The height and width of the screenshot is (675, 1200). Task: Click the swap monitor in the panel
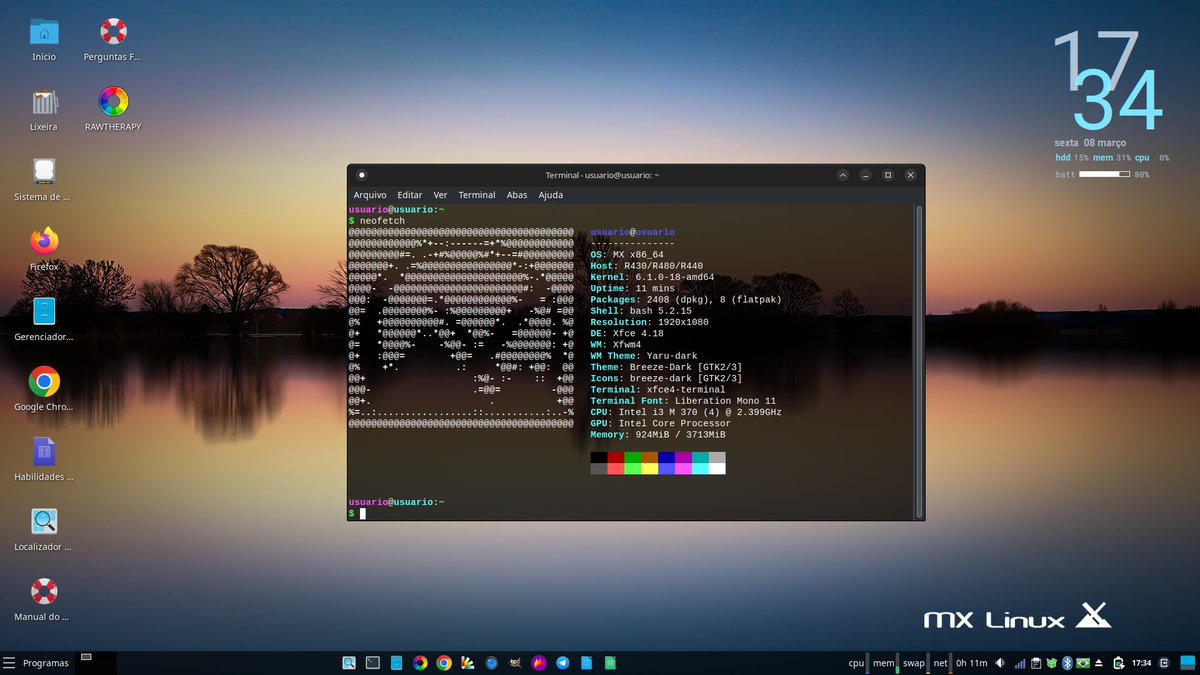pyautogui.click(x=916, y=663)
